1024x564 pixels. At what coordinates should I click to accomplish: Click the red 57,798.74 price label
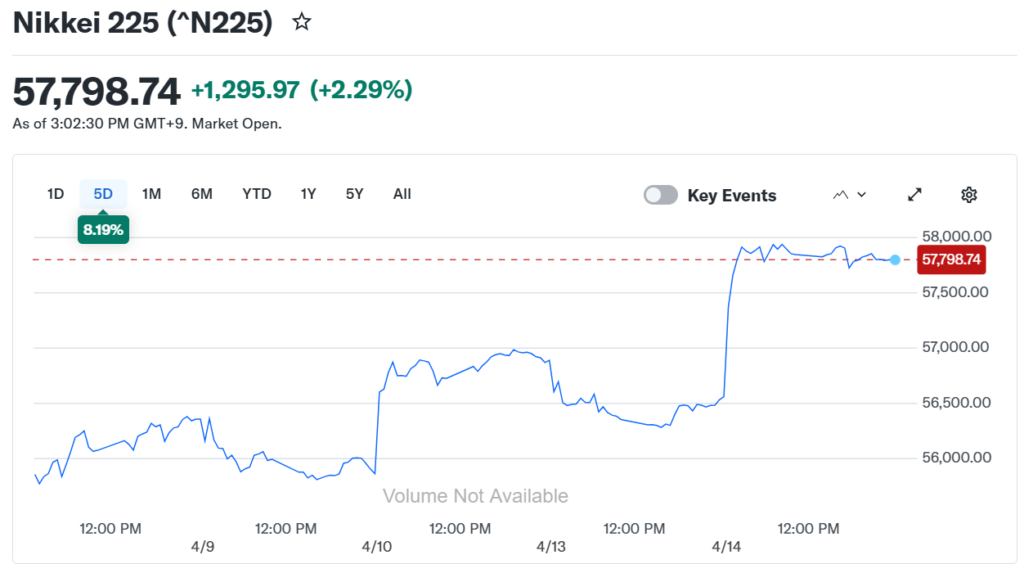coord(952,260)
